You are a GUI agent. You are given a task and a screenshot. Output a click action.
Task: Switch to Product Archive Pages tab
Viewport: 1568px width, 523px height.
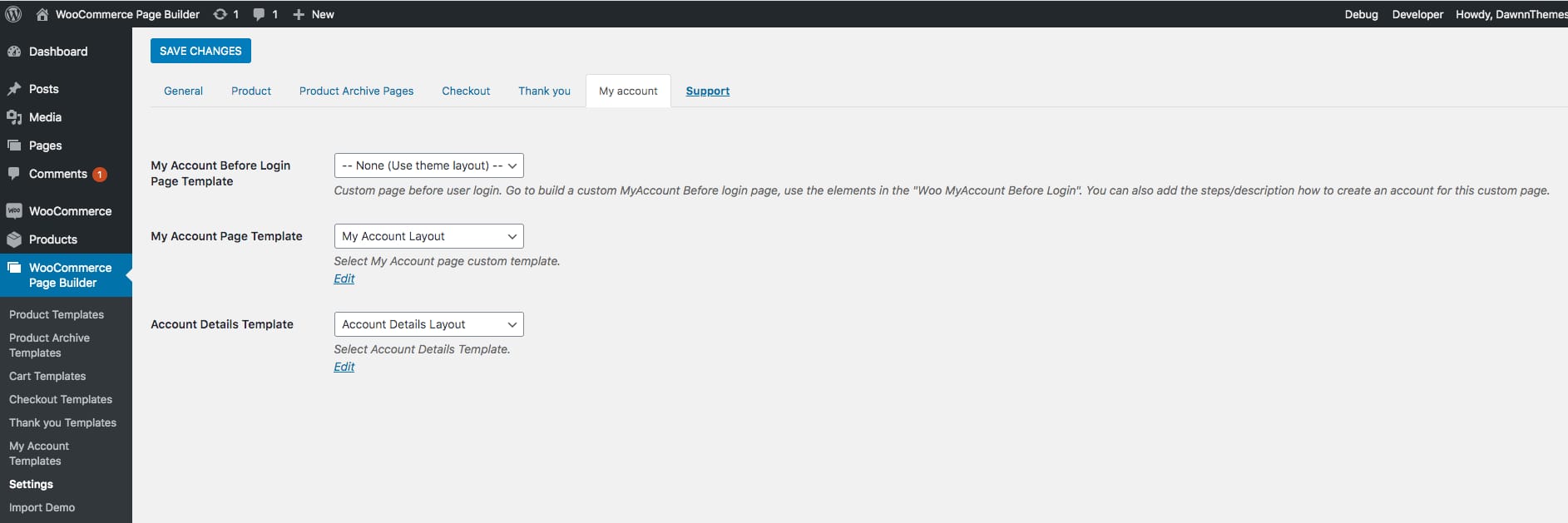[356, 91]
